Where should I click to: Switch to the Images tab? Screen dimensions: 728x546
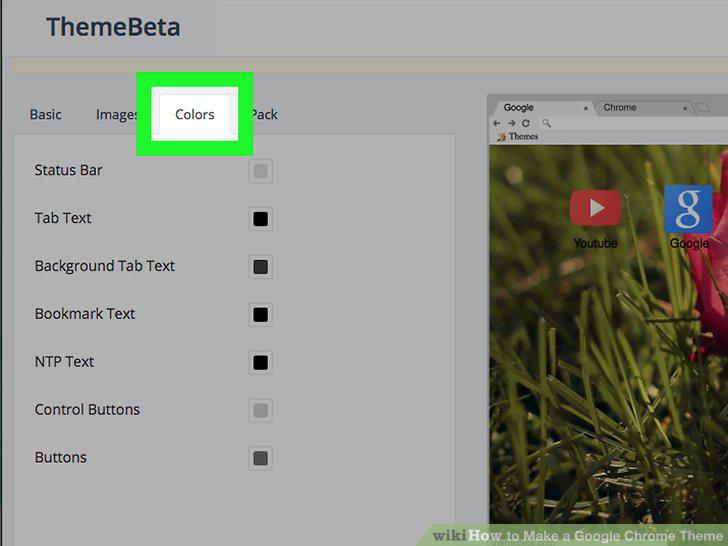click(117, 114)
